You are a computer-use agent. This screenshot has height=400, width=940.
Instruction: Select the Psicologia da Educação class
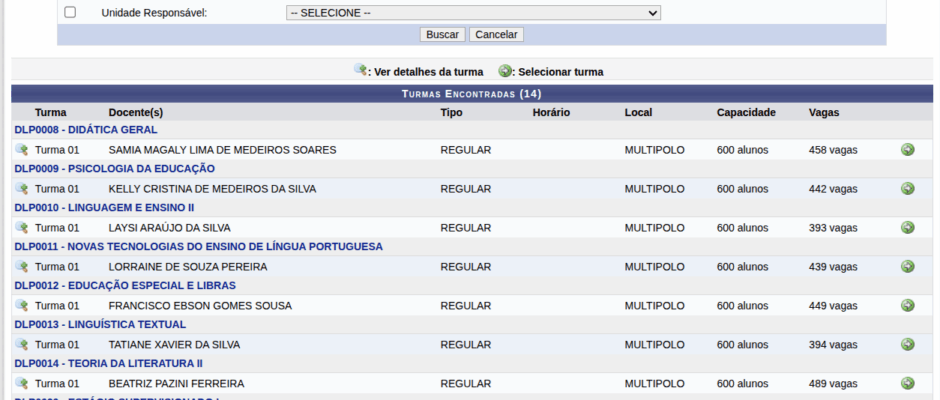pyautogui.click(x=907, y=189)
